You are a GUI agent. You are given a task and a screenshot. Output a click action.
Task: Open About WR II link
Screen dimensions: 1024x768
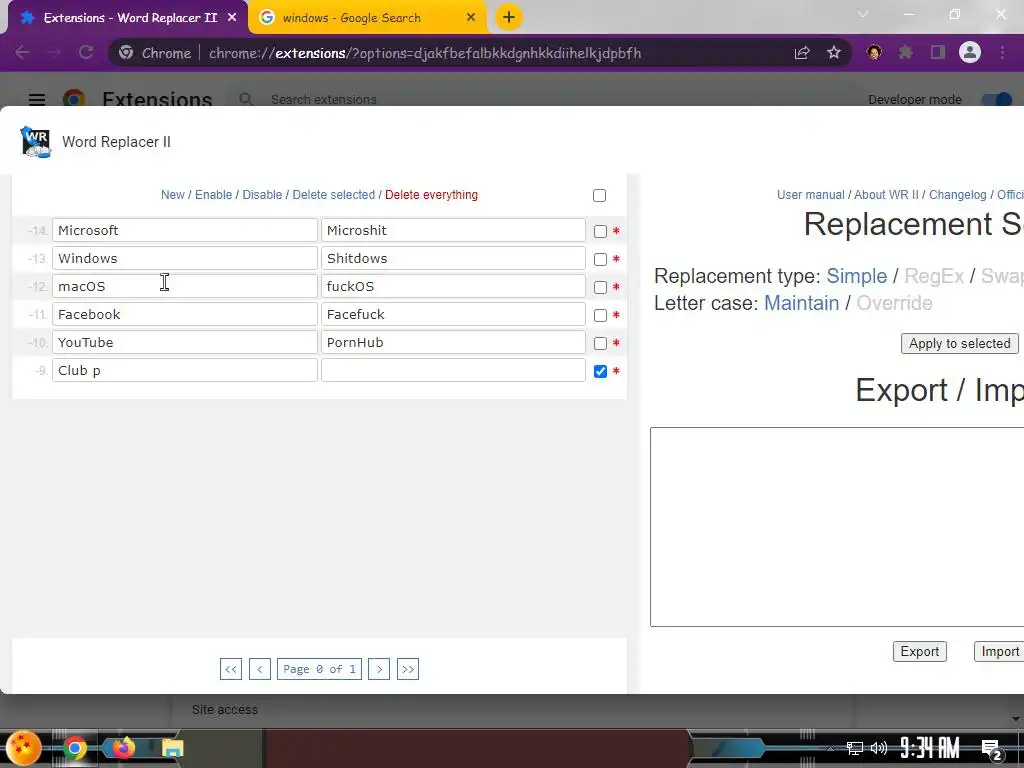pos(886,195)
